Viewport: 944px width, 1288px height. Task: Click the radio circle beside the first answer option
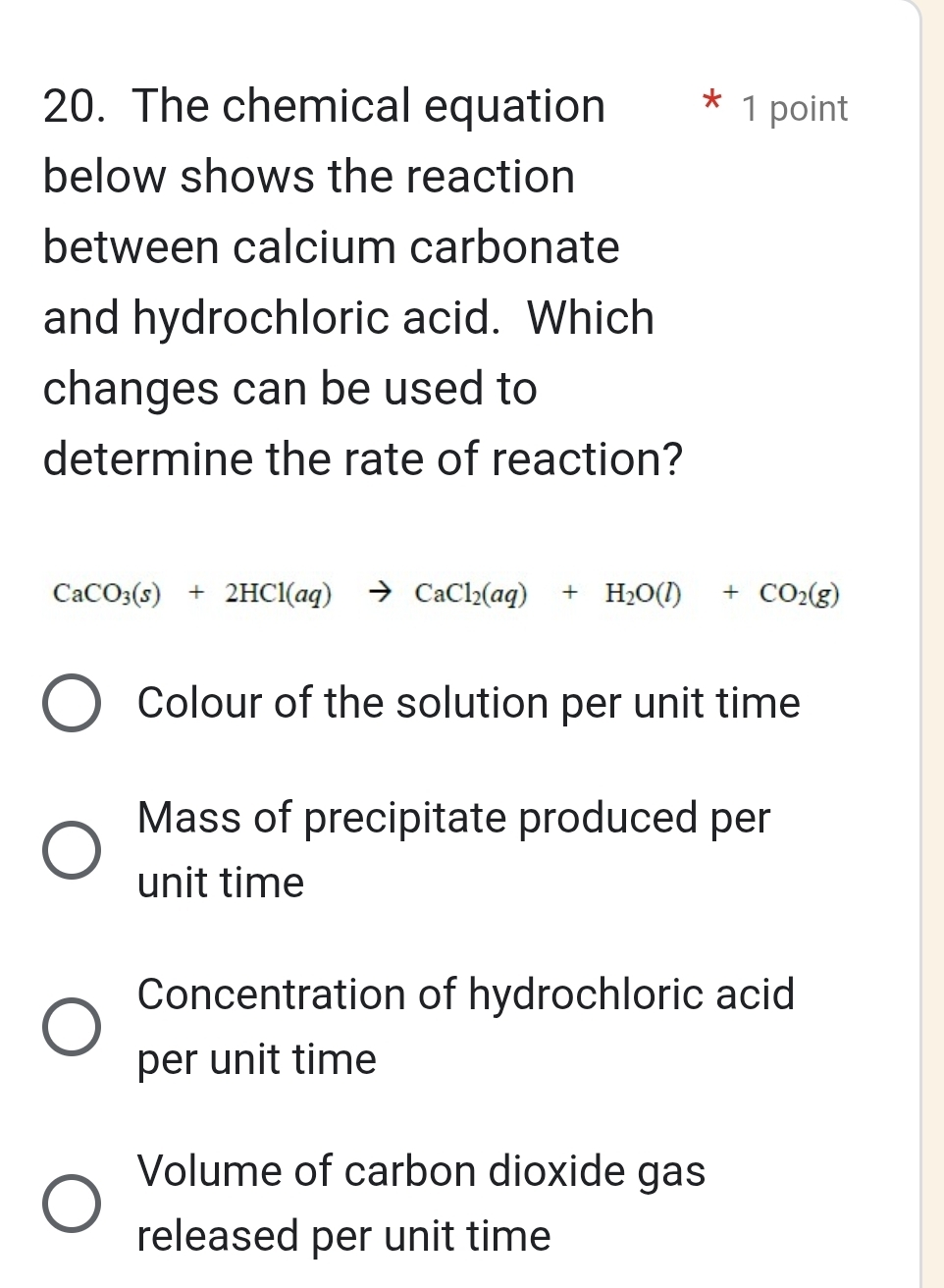point(73,704)
